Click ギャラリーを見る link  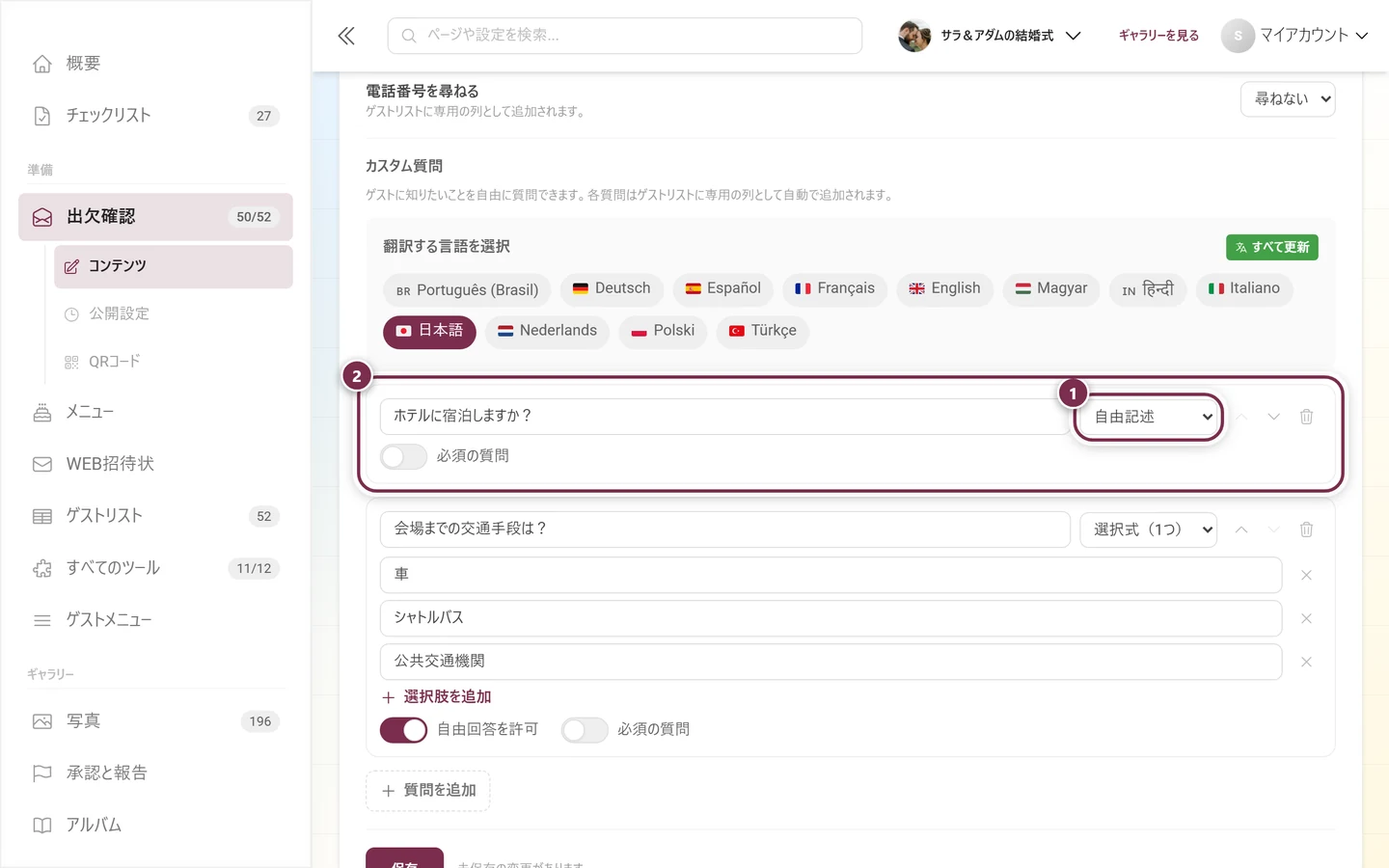pos(1158,36)
